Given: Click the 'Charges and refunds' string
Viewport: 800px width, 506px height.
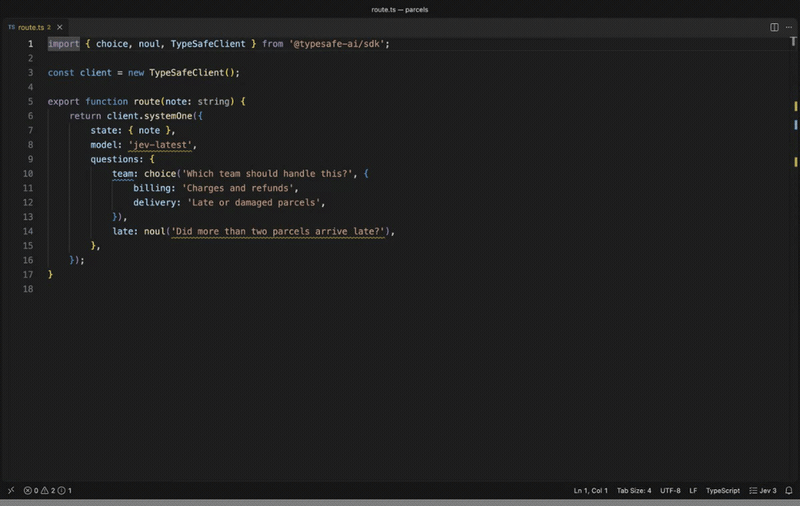Looking at the screenshot, I should coord(238,188).
